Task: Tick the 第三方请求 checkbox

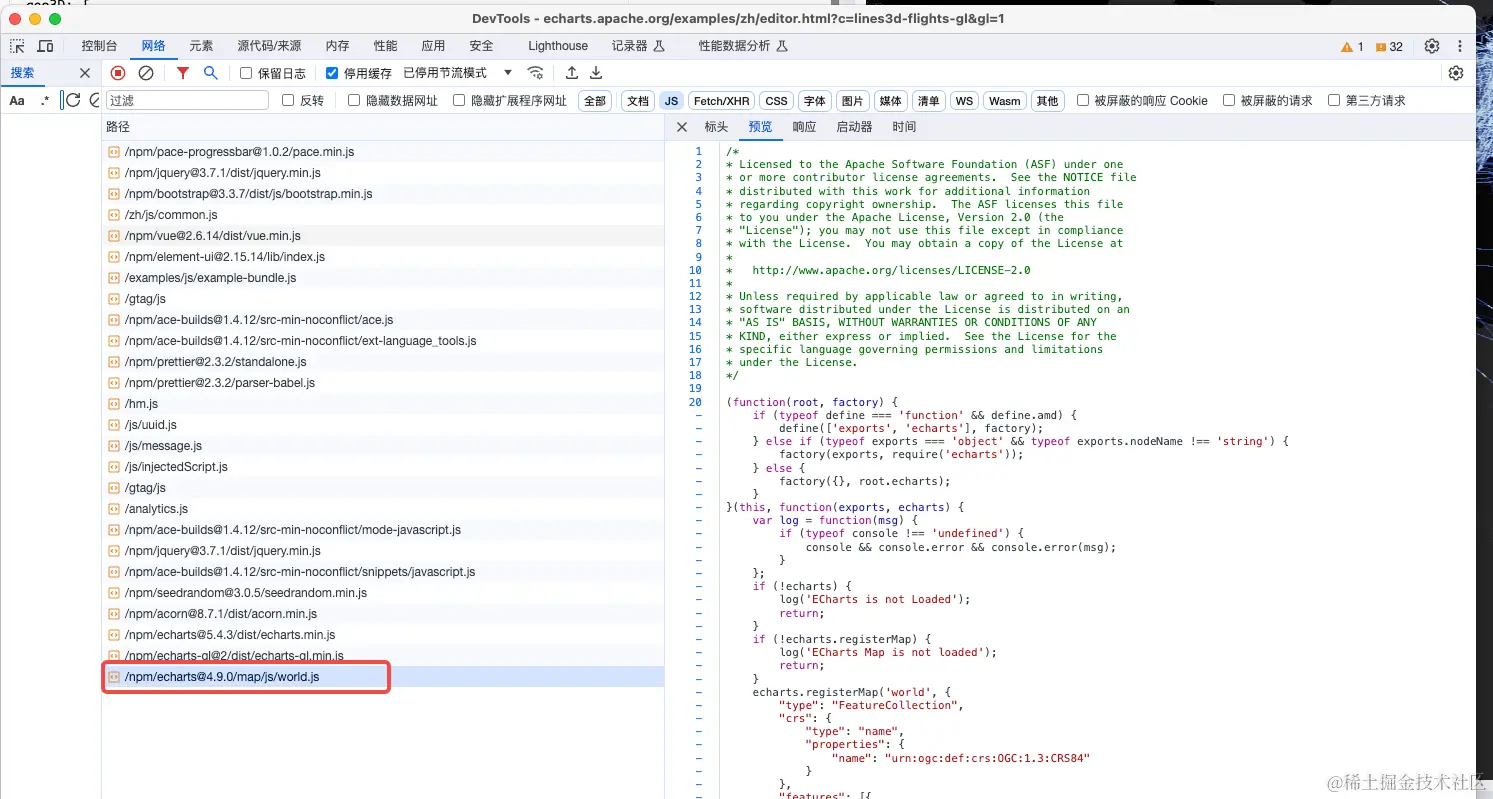Action: 1334,100
